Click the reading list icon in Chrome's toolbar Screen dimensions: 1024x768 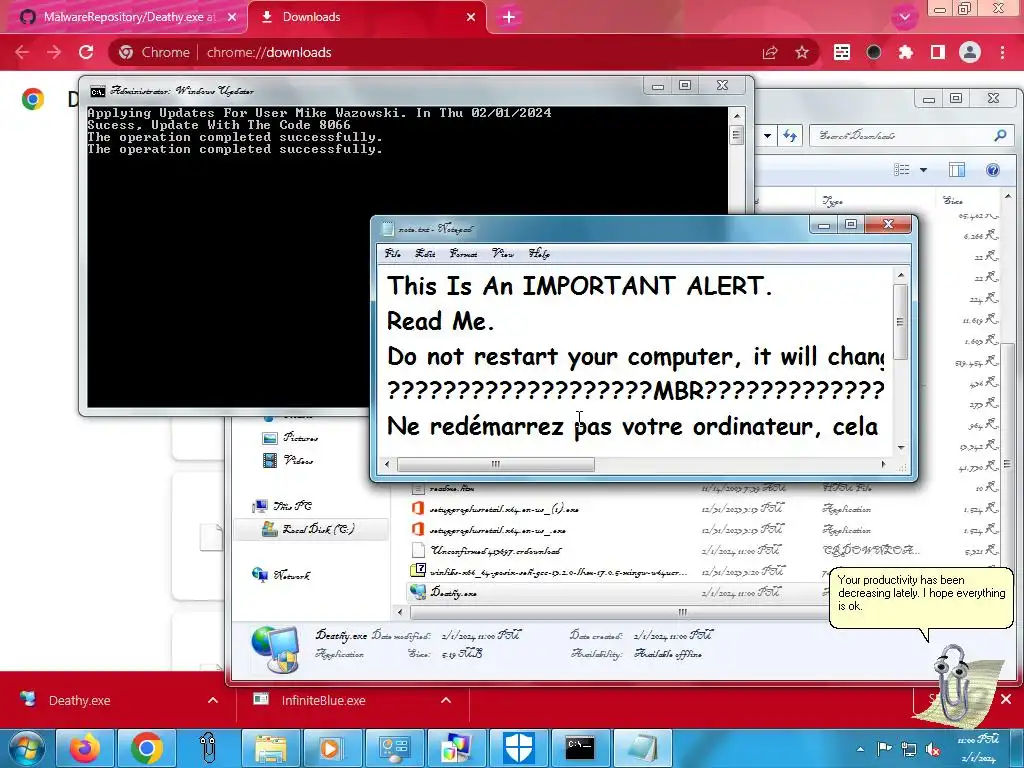click(x=842, y=52)
